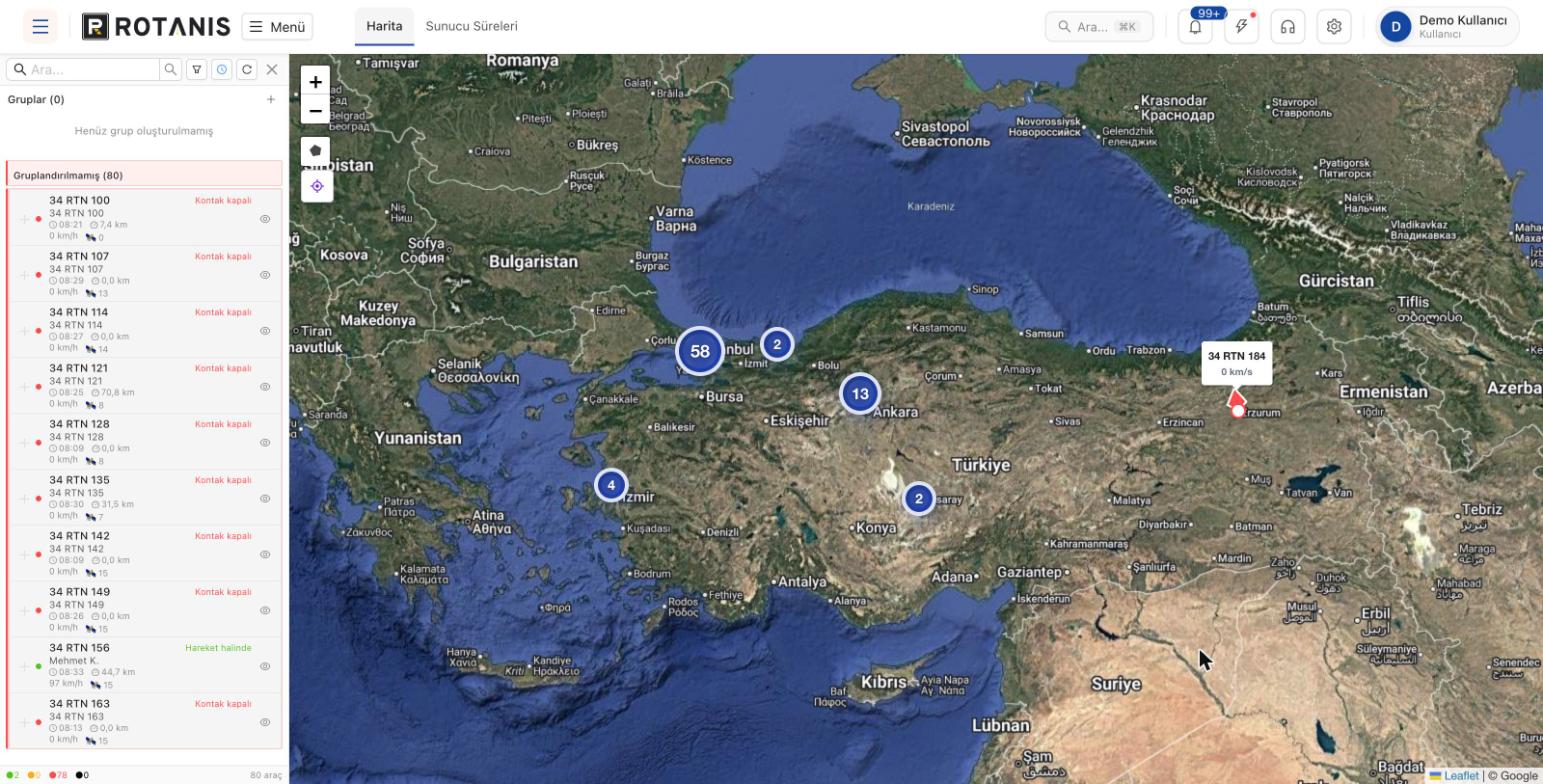Filter by red status count 78

pos(58,775)
